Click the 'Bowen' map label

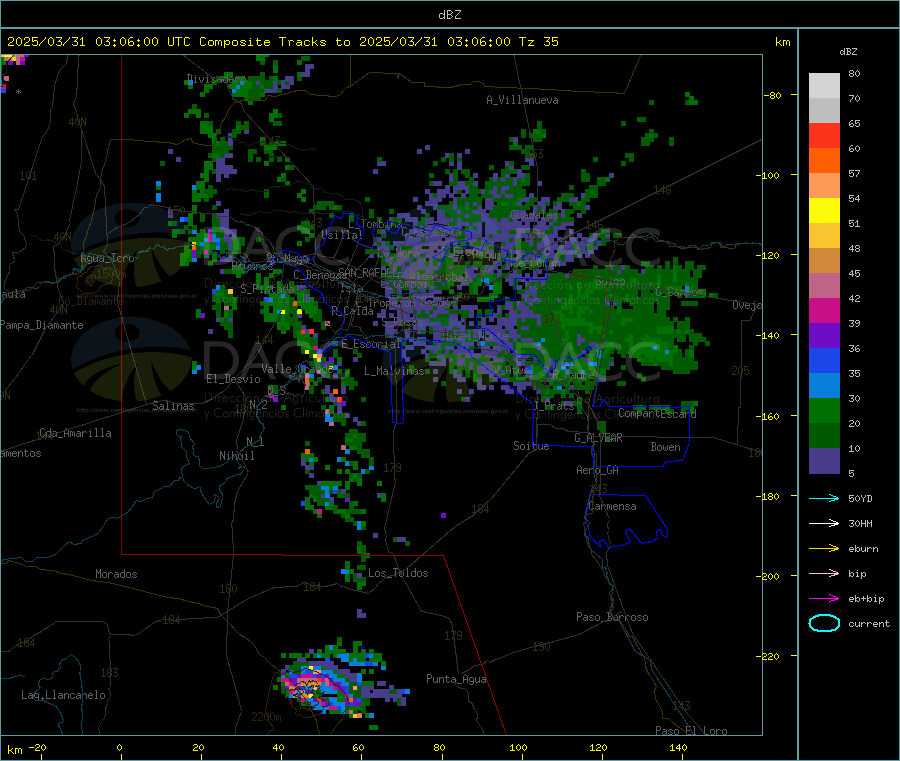coord(665,447)
